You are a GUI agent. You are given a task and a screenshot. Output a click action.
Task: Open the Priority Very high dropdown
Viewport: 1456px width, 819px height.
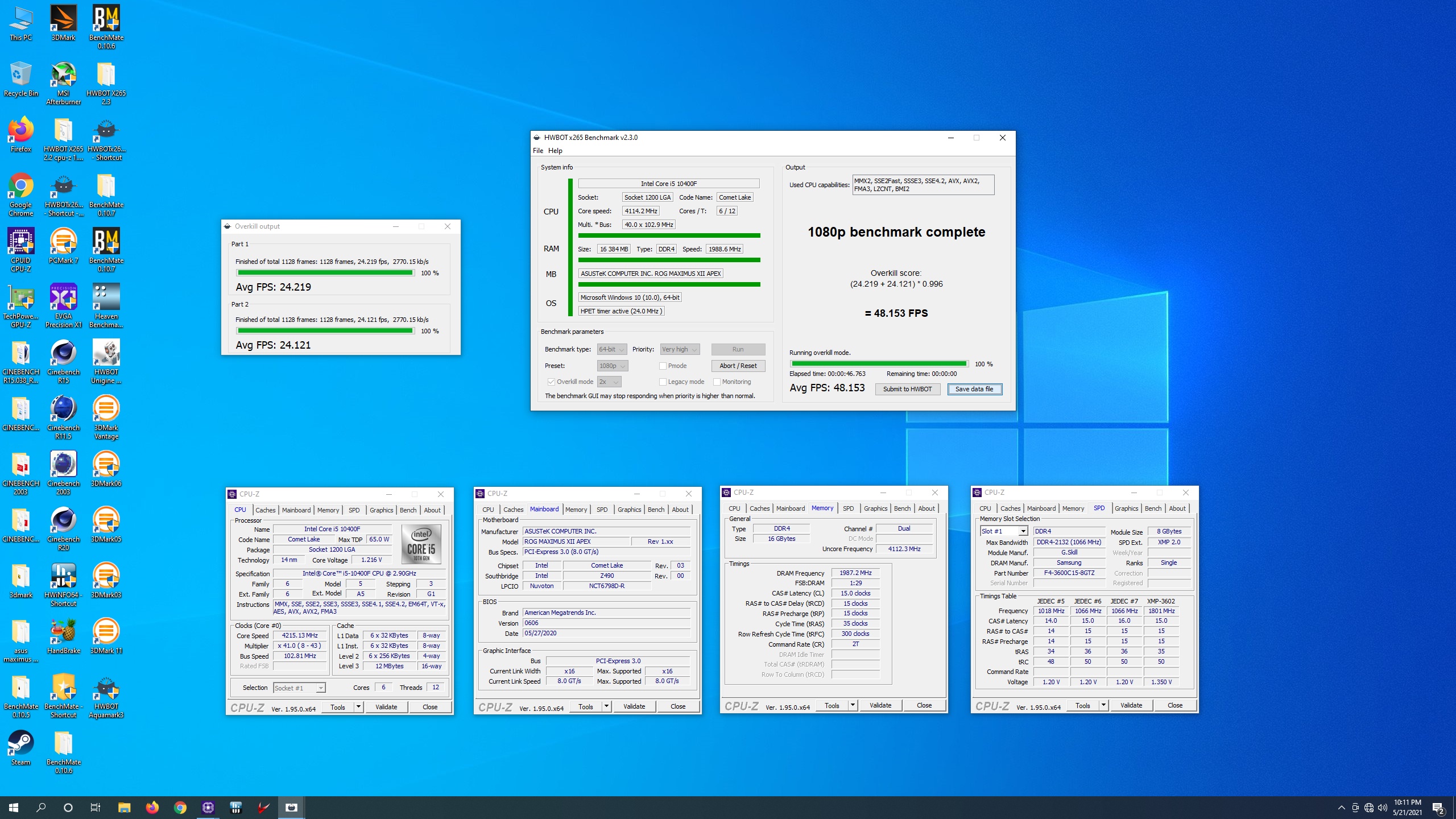click(680, 349)
